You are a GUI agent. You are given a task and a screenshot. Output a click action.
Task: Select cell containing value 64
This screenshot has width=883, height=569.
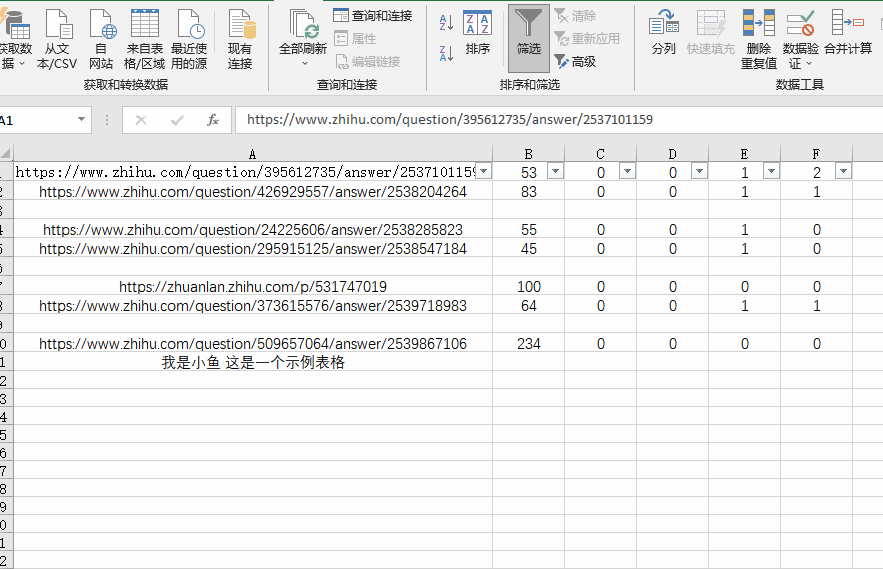pos(529,305)
